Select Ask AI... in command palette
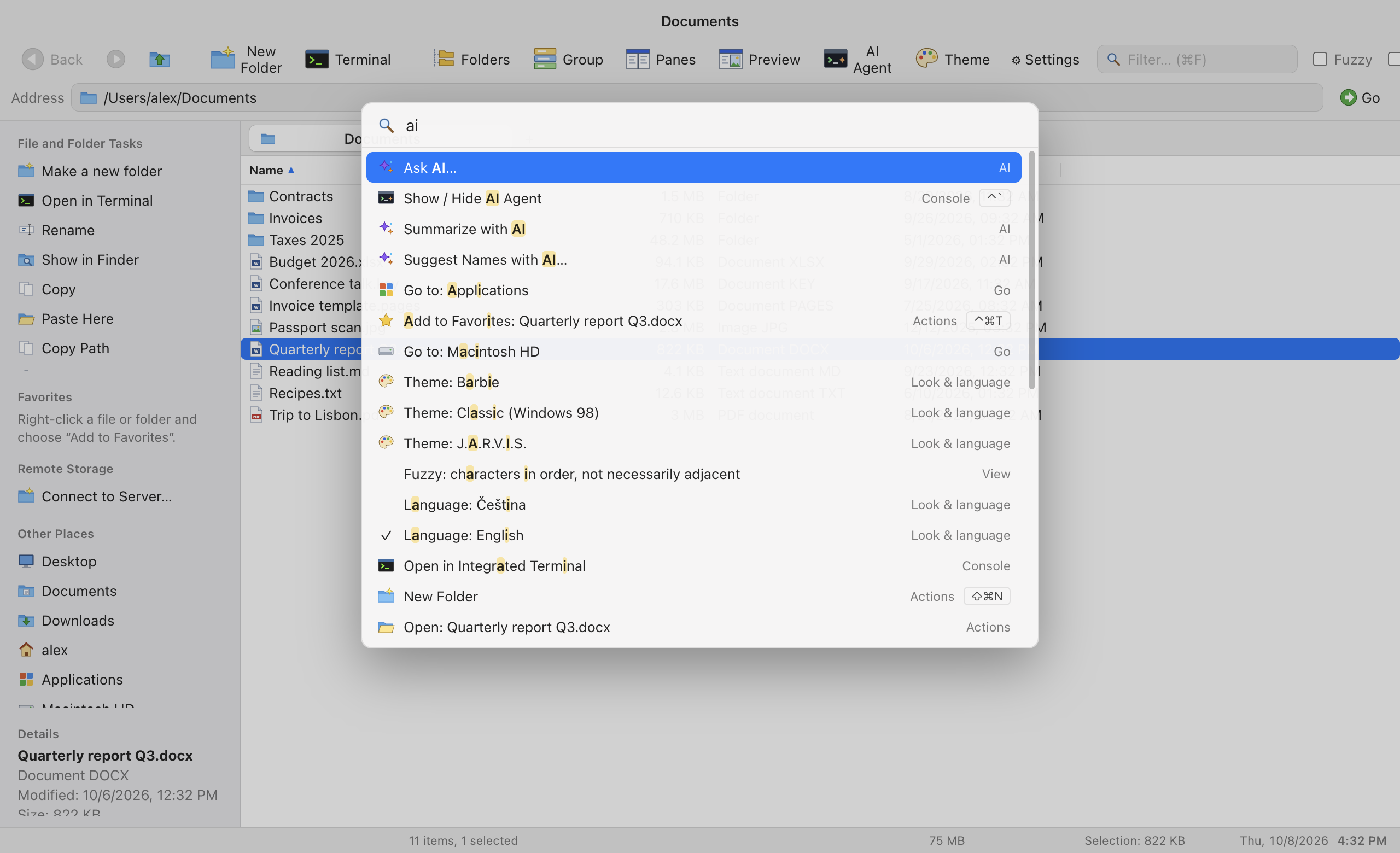The height and width of the screenshot is (853, 1400). 693,167
